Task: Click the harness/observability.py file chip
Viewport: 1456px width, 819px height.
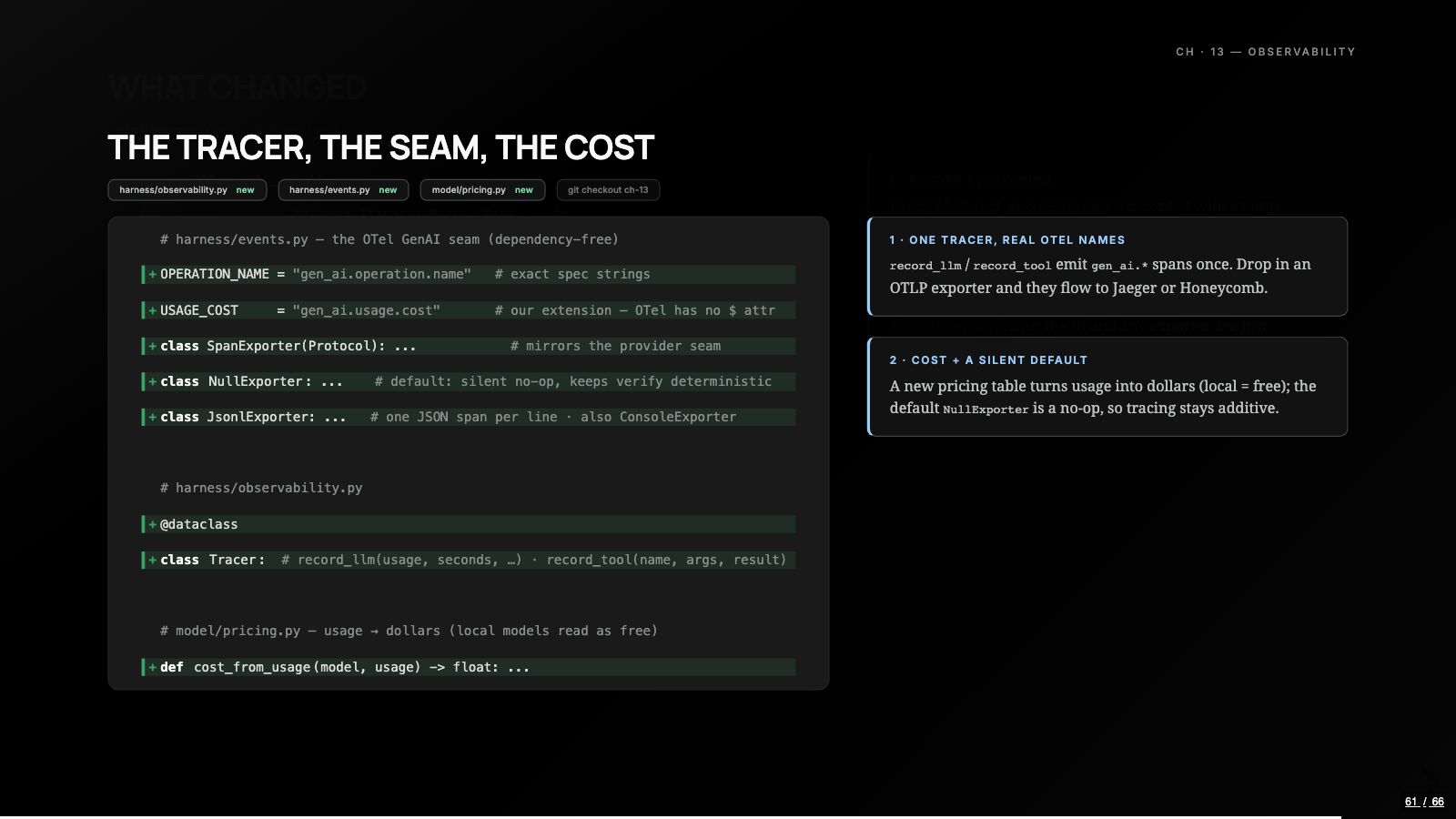Action: [x=187, y=190]
